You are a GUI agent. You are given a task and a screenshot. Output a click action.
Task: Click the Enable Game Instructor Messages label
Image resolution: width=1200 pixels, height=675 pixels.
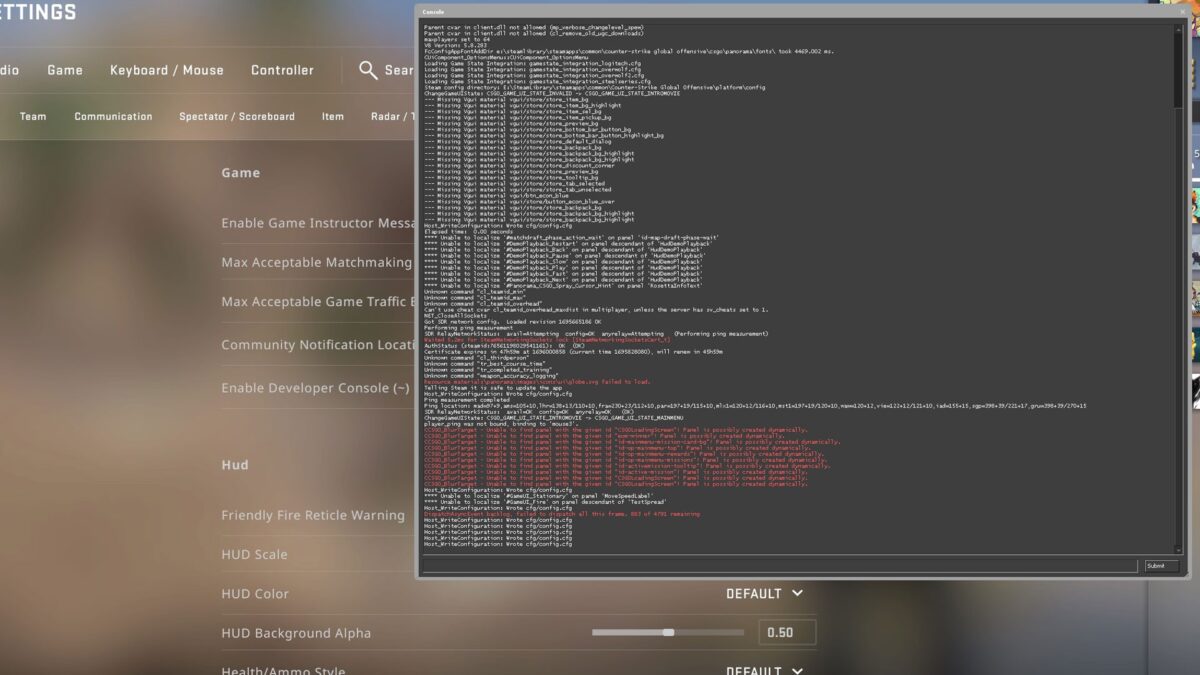click(x=318, y=223)
